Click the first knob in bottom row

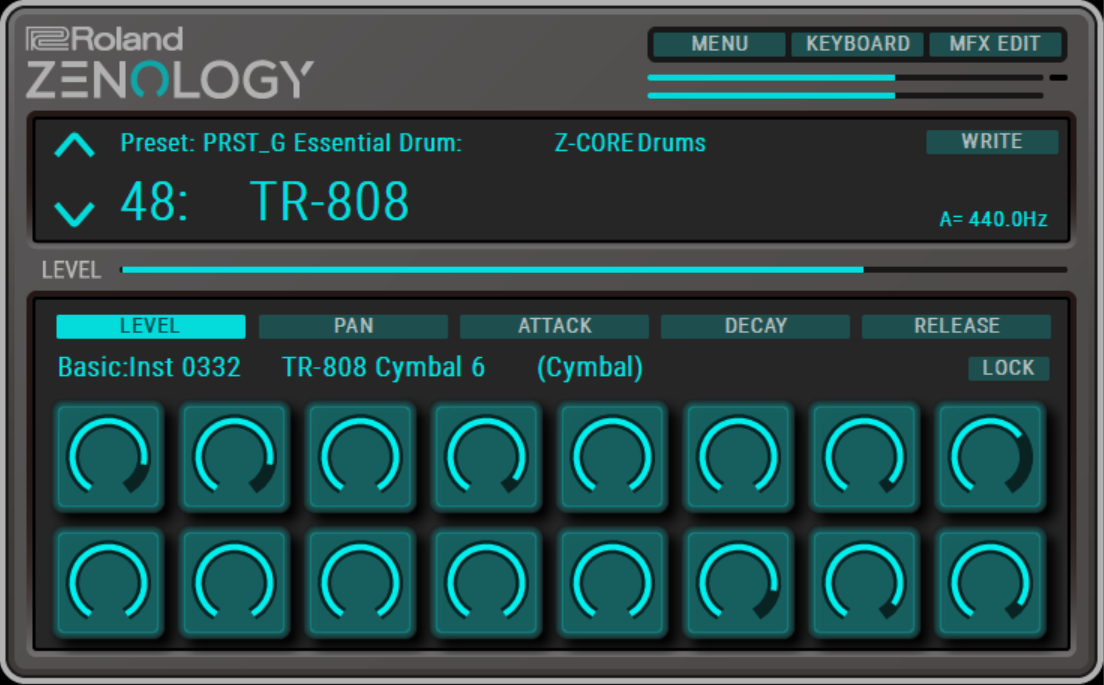(108, 582)
